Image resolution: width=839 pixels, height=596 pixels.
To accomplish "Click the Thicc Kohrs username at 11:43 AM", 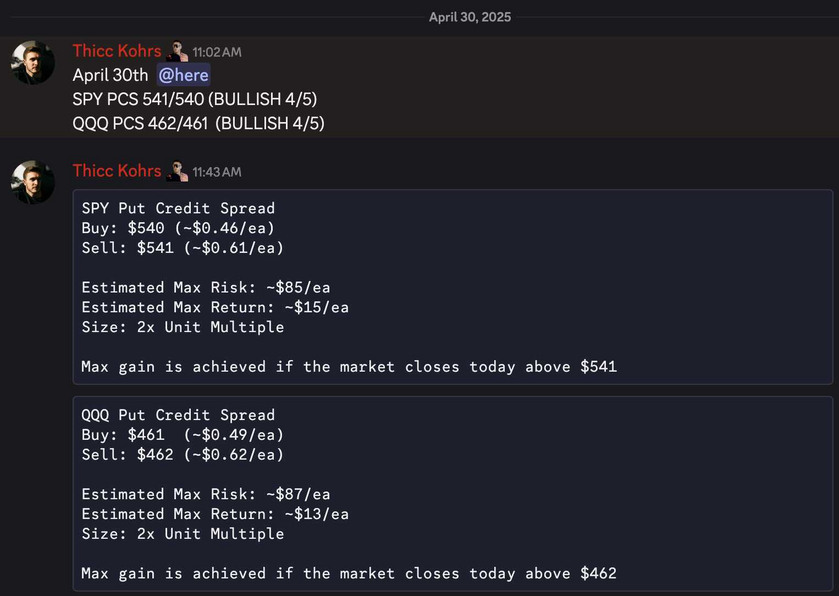I will coord(117,171).
